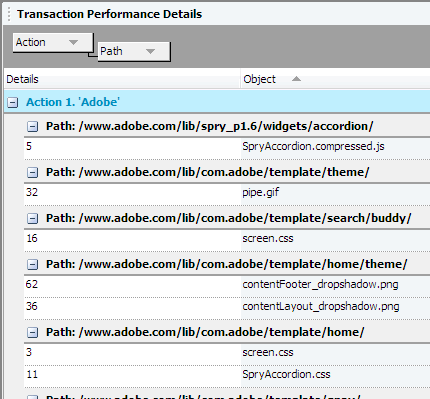The image size is (430, 399).
Task: Select the spry_p1.6/widgets/accordion path row
Action: [x=227, y=126]
